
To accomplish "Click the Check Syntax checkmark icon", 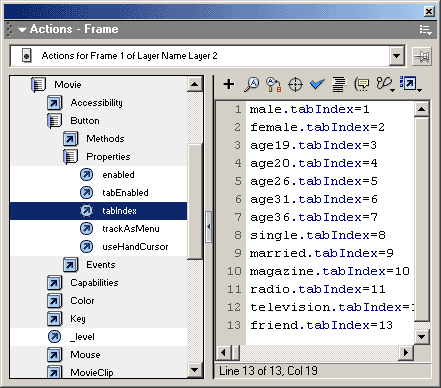I will (x=317, y=84).
